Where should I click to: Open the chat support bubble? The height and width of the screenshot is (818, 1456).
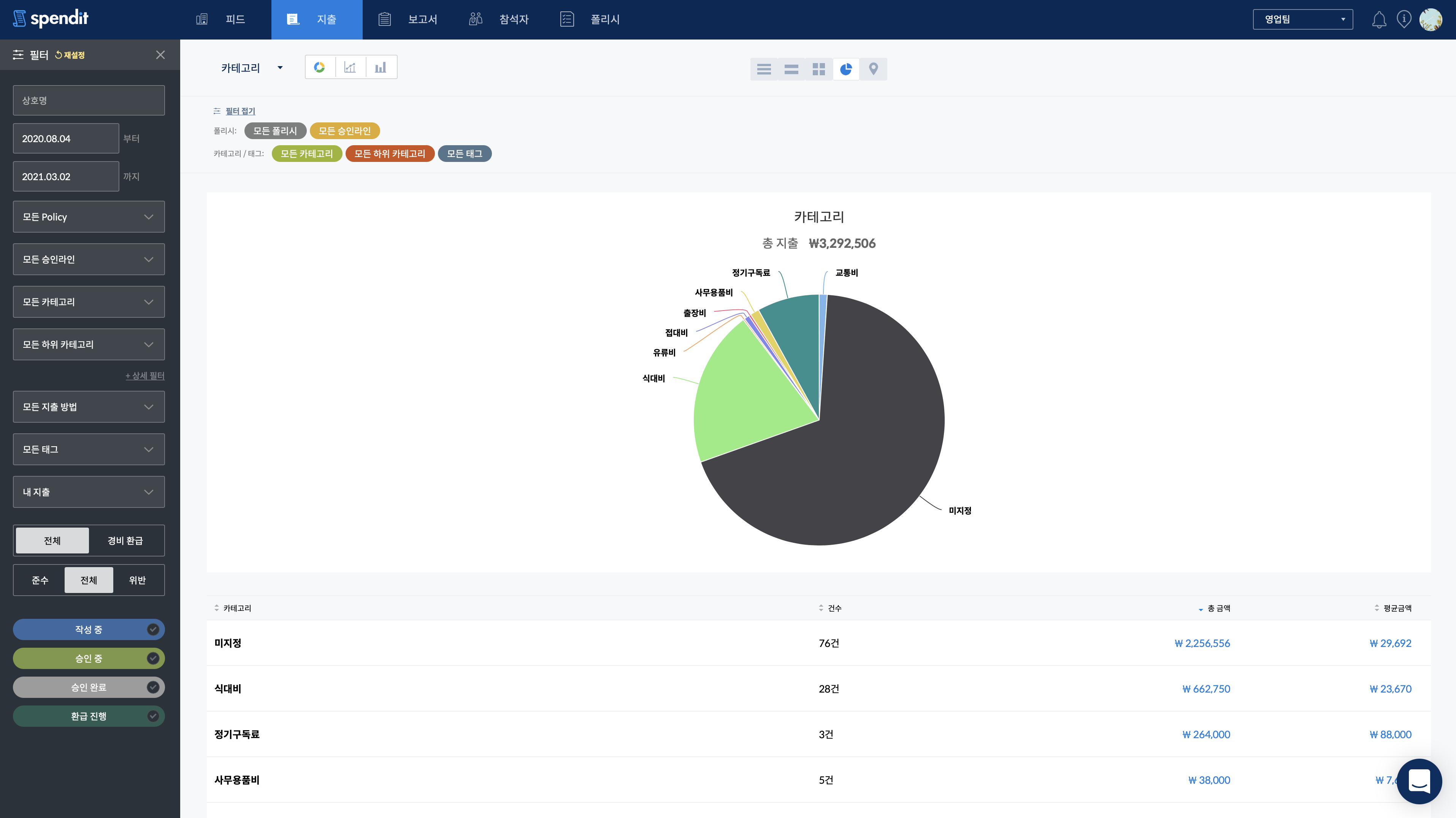[x=1419, y=781]
